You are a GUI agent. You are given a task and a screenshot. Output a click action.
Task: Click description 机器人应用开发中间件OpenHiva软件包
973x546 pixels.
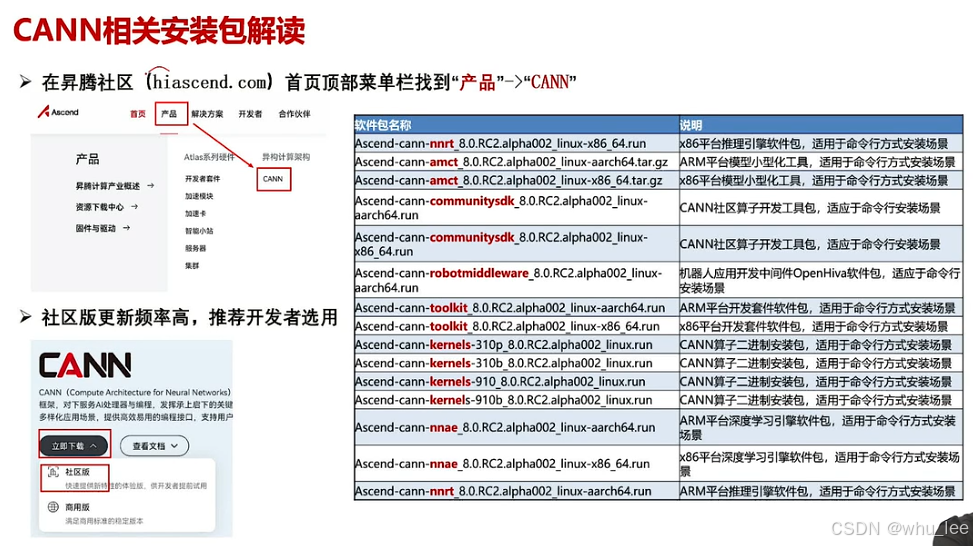pos(820,280)
